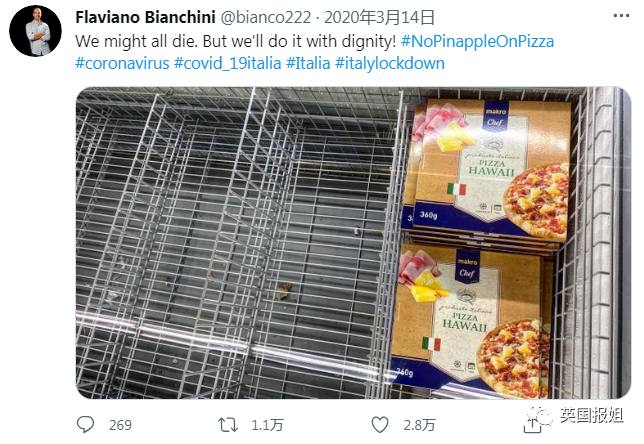Viewport: 644px width, 444px height.
Task: Open the three-dot more options menu
Action: [621, 16]
